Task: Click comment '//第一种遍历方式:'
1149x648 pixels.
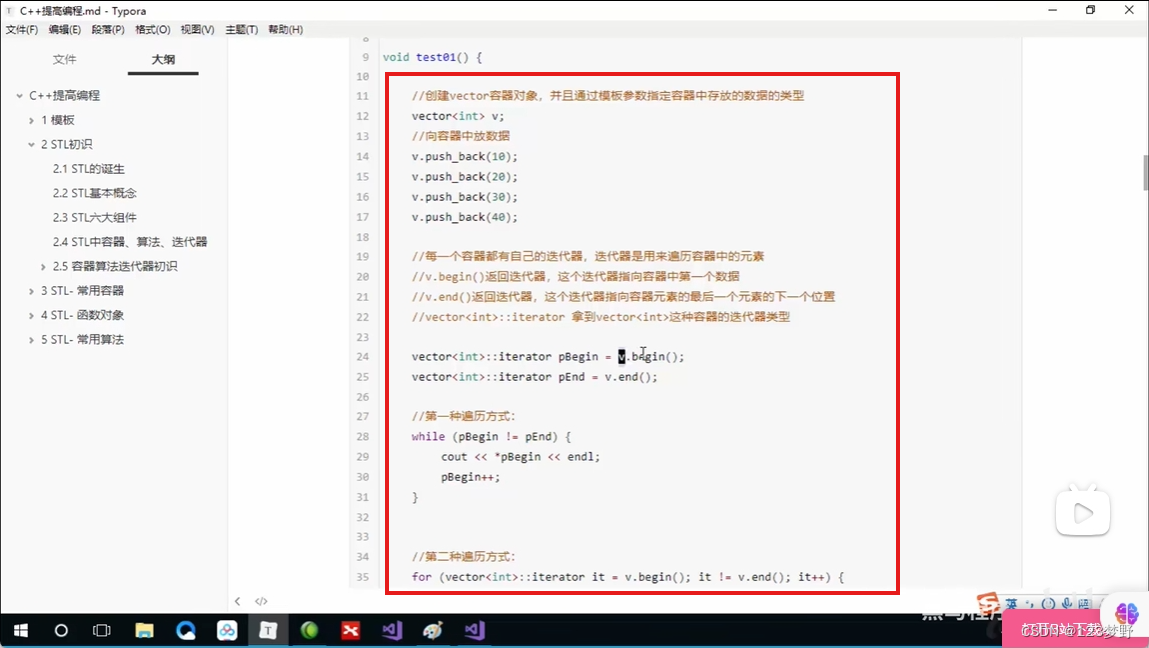Action: point(464,416)
